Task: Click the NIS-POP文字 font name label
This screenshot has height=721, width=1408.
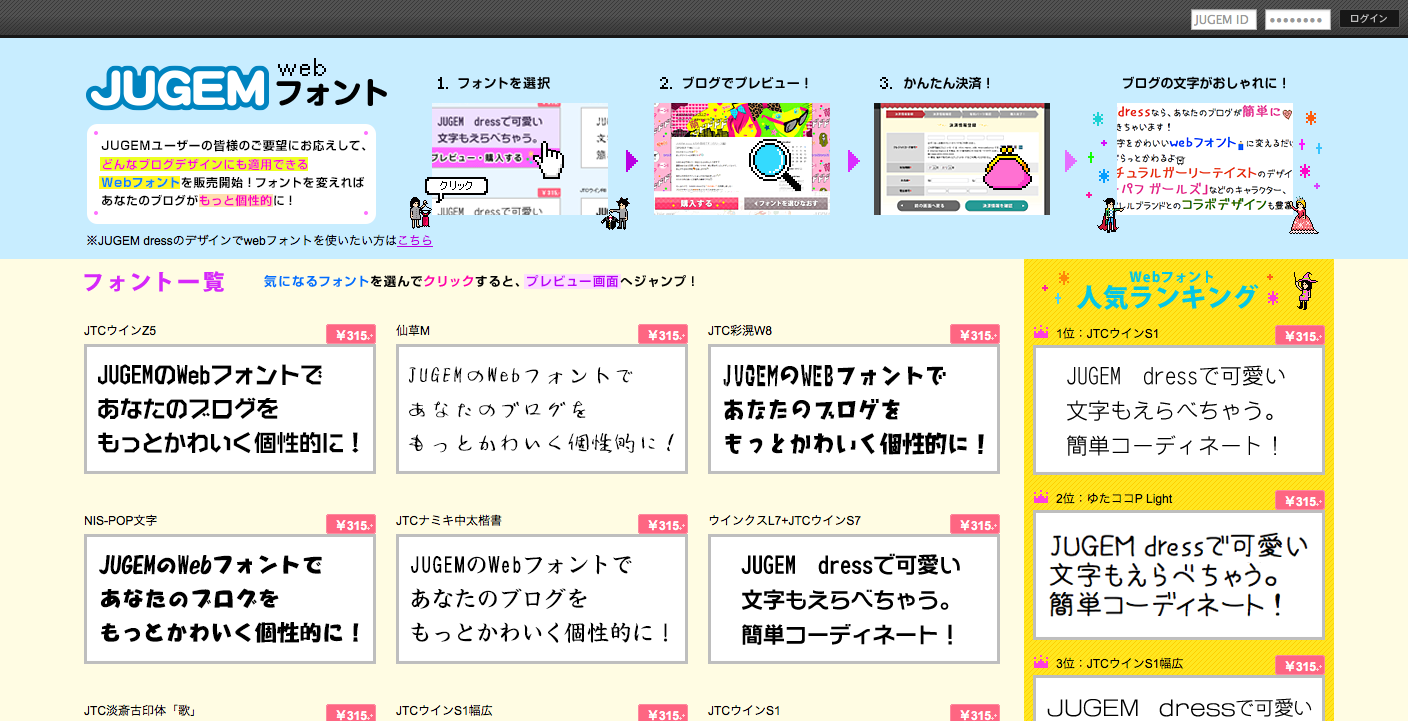Action: coord(120,521)
